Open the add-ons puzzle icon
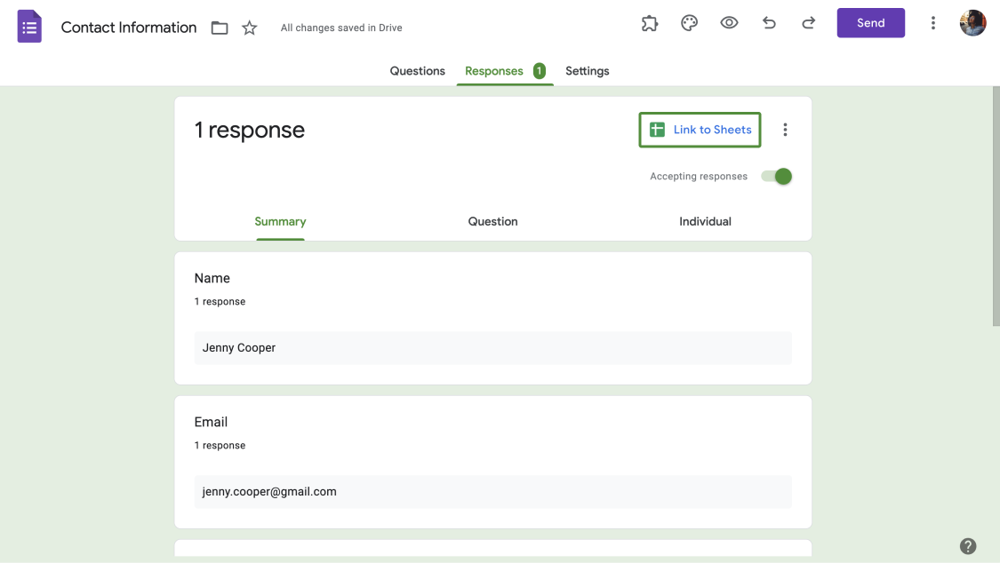Screen dimensions: 1000x563 pos(649,23)
